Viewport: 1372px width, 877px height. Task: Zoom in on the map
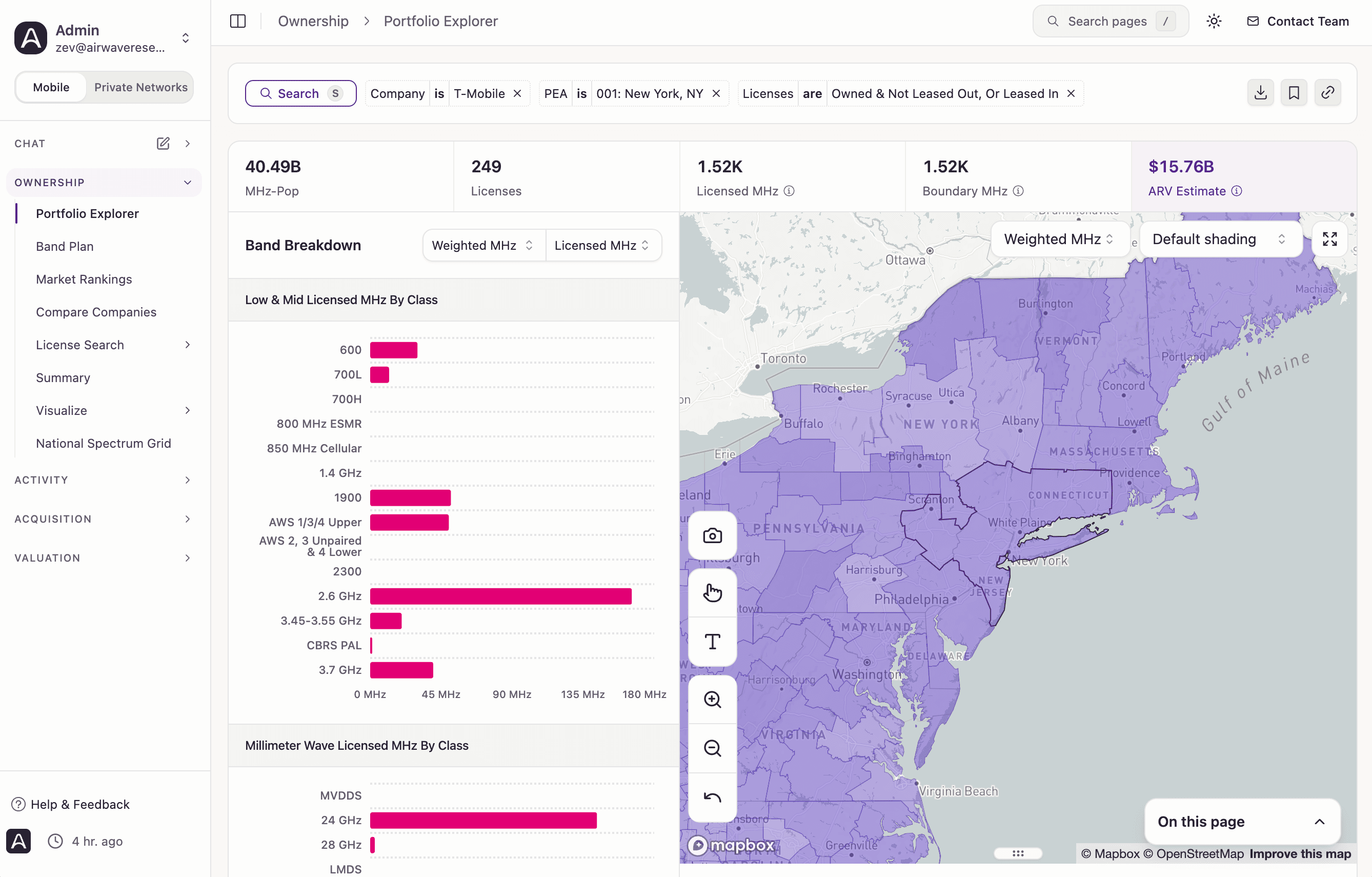coord(712,699)
